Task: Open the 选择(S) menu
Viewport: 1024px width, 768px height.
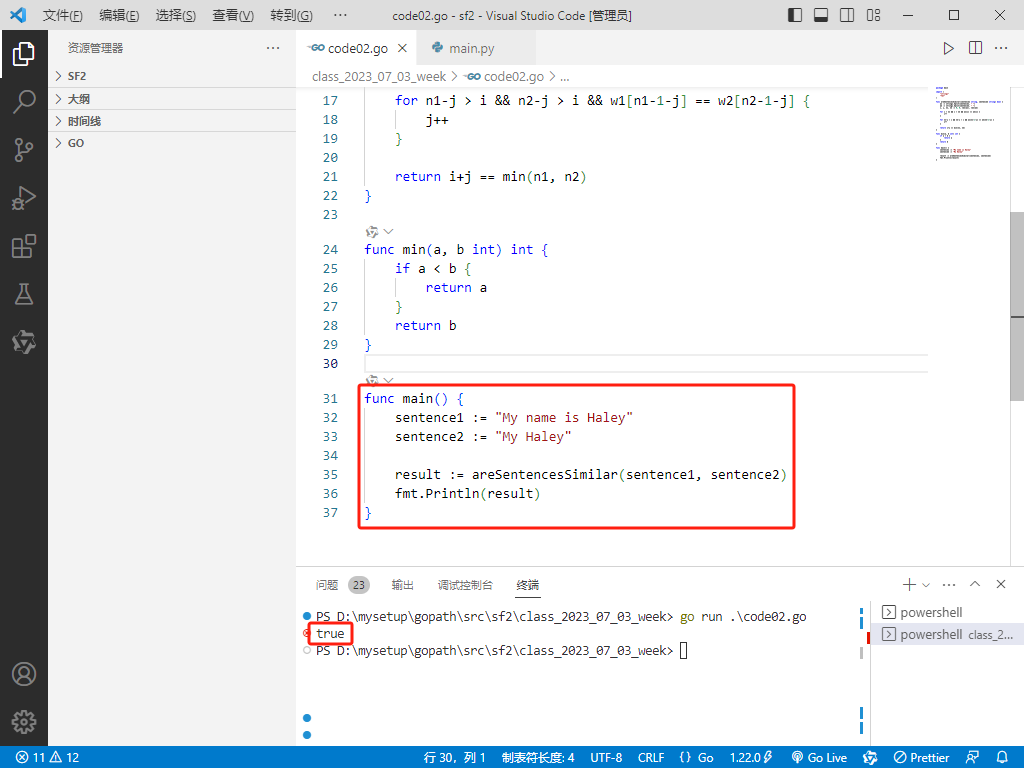Action: click(x=176, y=15)
